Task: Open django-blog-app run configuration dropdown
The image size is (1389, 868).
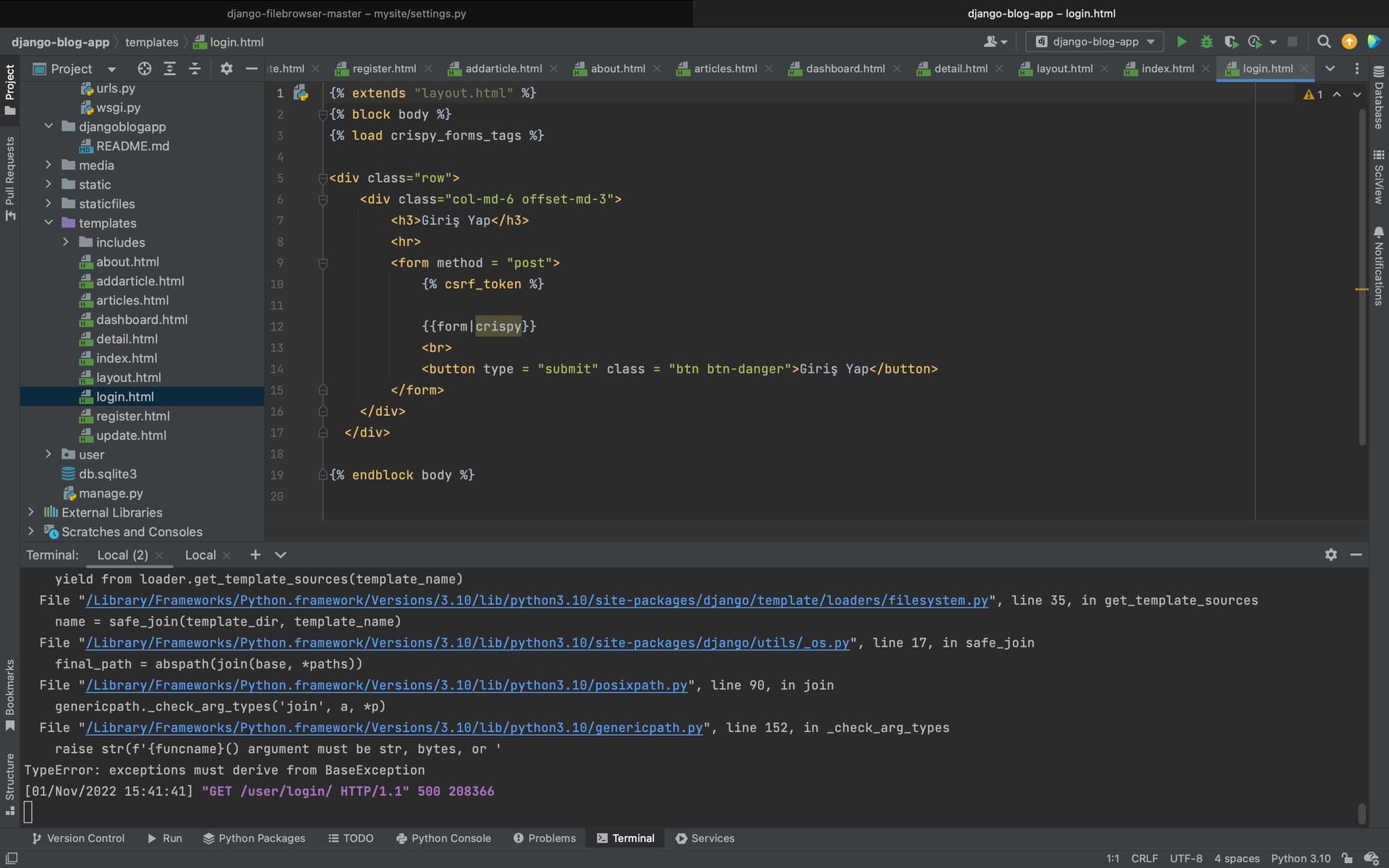Action: (1094, 42)
